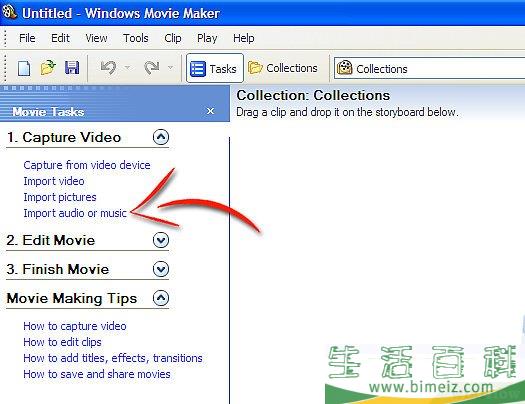Click the Import pictures link
Viewport: 525px width, 404px height.
pos(60,197)
